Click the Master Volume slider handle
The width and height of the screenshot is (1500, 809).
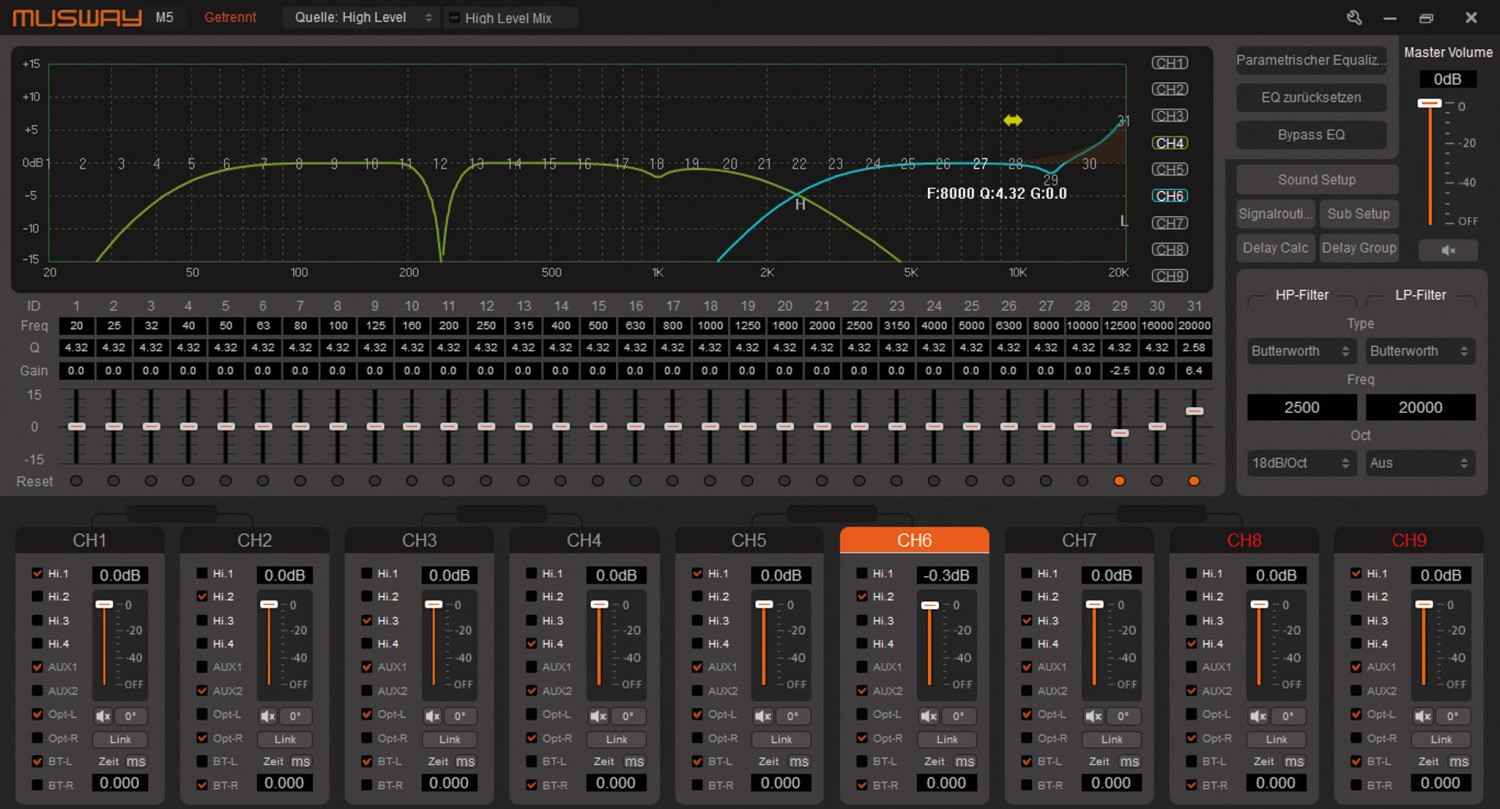coord(1430,104)
